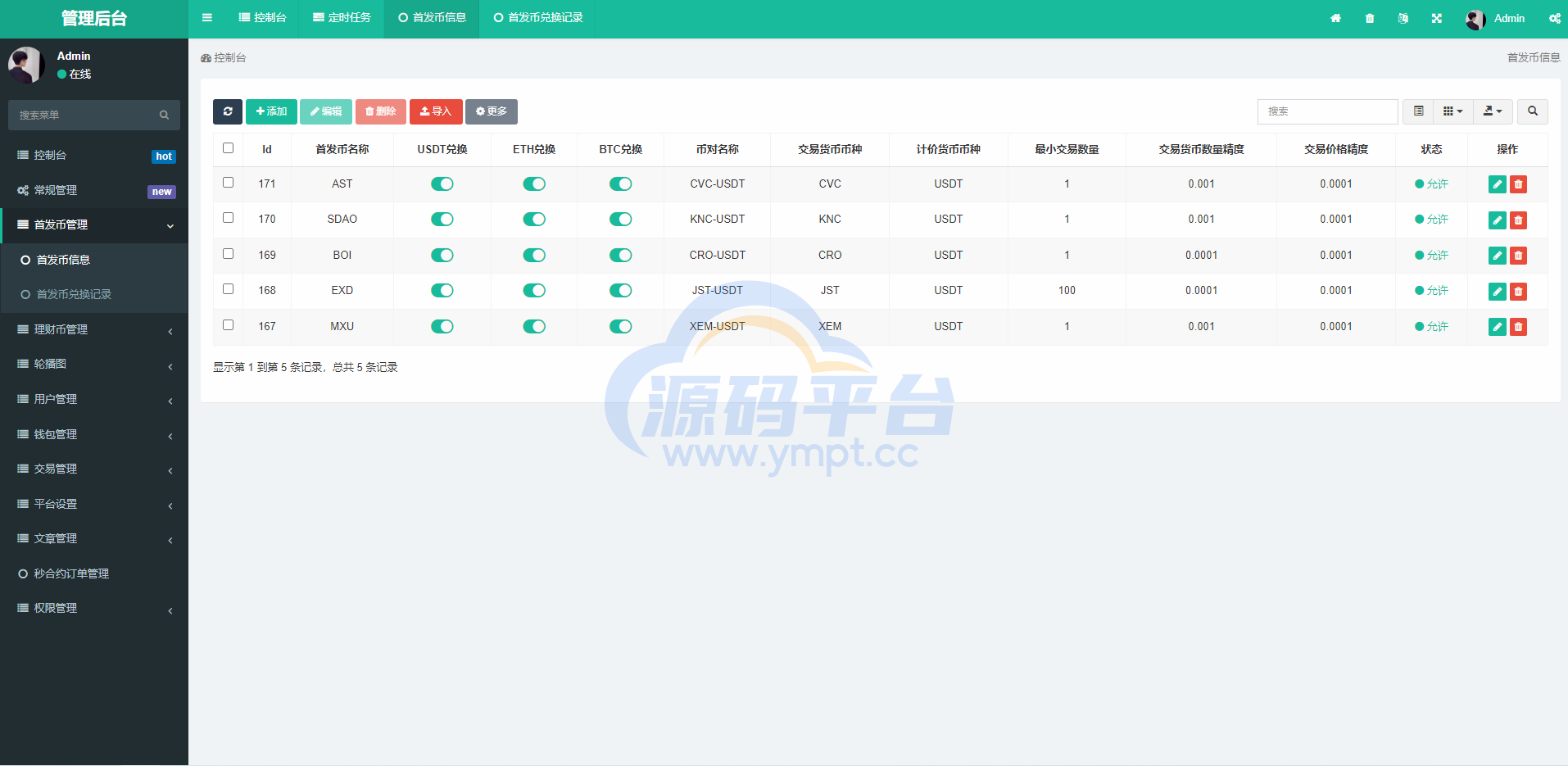1568x766 pixels.
Task: Delete row 170 SDAO with trash icon
Action: click(1518, 220)
